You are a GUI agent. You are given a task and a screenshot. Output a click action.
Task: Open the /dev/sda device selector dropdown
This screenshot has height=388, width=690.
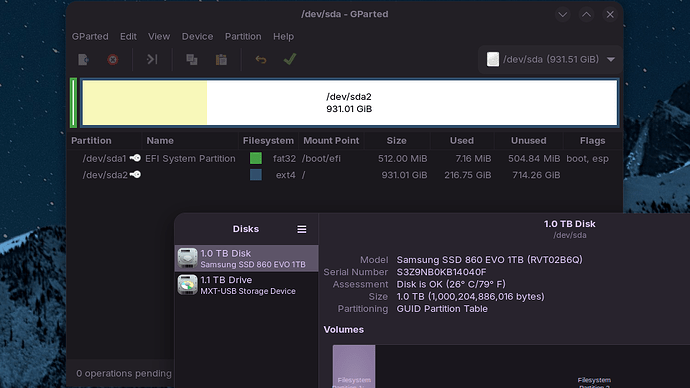point(550,59)
